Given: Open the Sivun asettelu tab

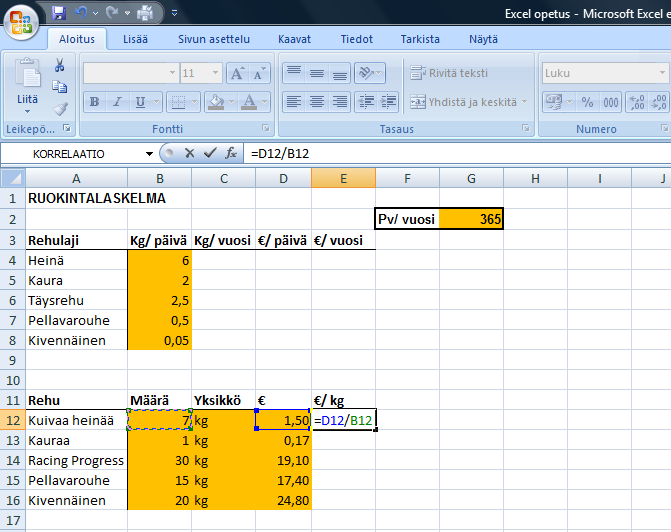Looking at the screenshot, I should pyautogui.click(x=214, y=39).
